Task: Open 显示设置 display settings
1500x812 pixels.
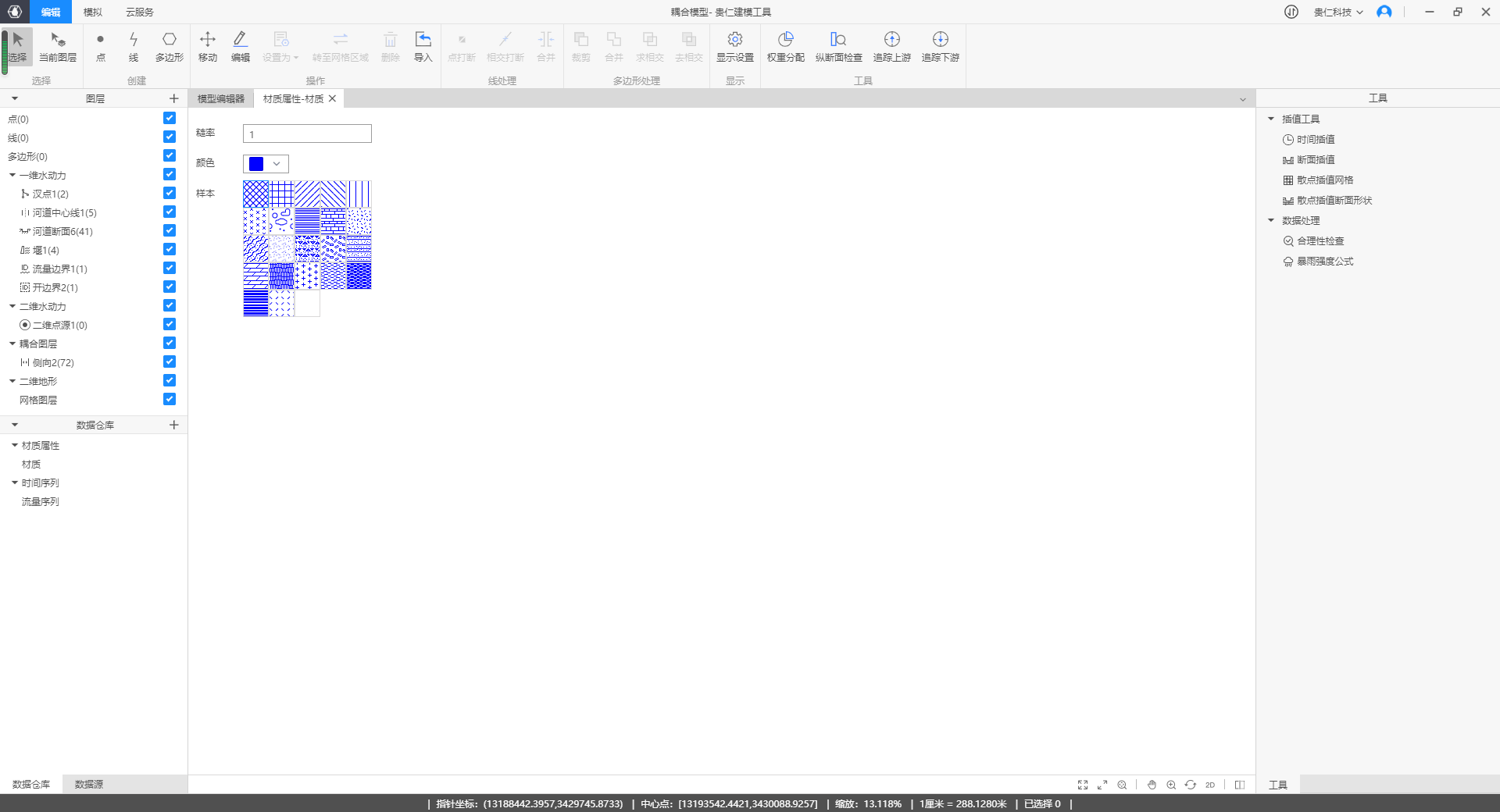Action: pyautogui.click(x=735, y=47)
